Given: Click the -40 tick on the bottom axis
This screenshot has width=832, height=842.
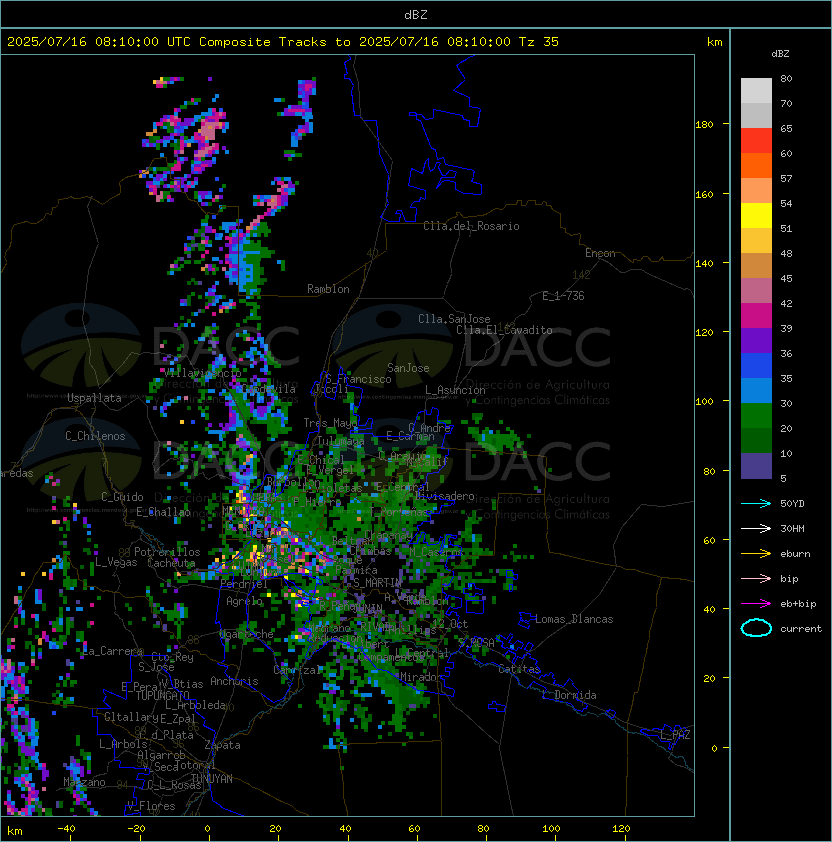Looking at the screenshot, I should [67, 829].
